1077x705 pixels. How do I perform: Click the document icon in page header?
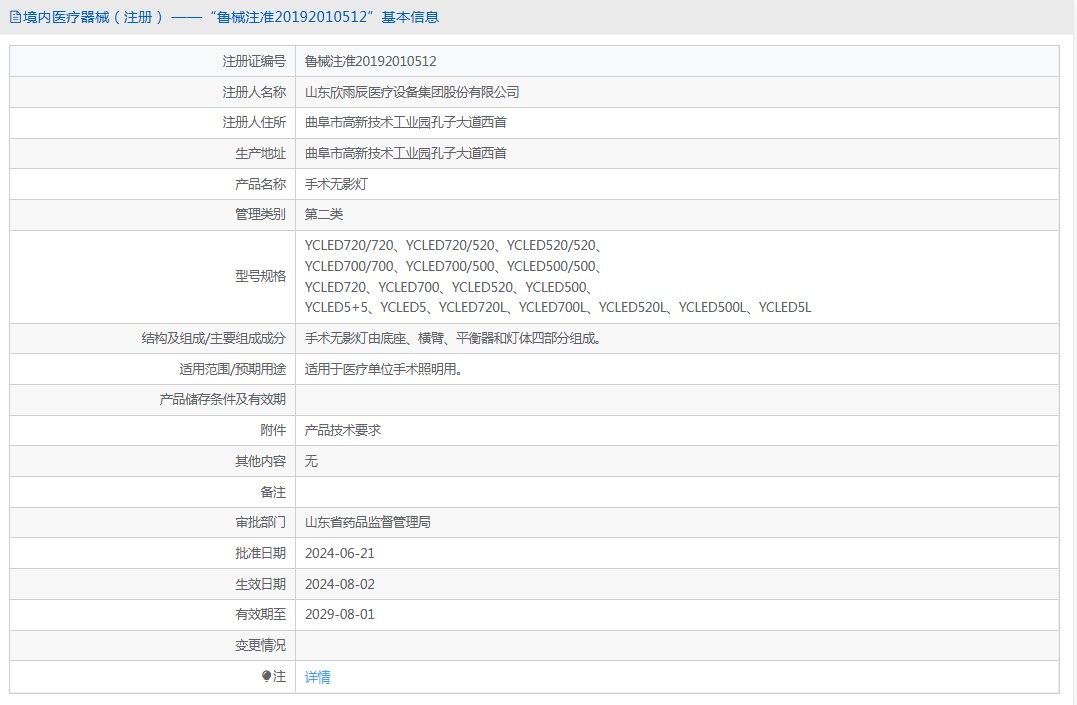[x=15, y=17]
